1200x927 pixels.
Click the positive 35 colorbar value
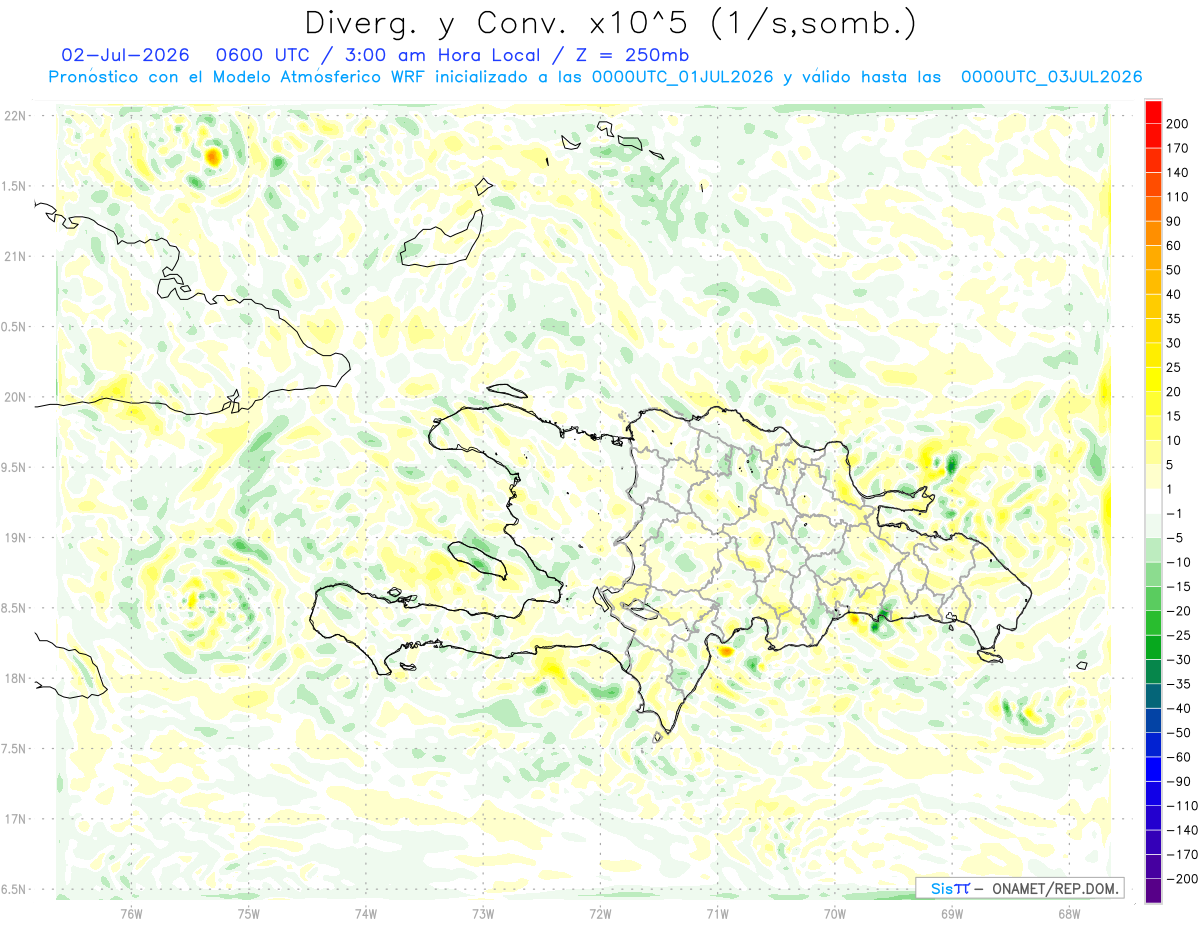coord(1175,318)
